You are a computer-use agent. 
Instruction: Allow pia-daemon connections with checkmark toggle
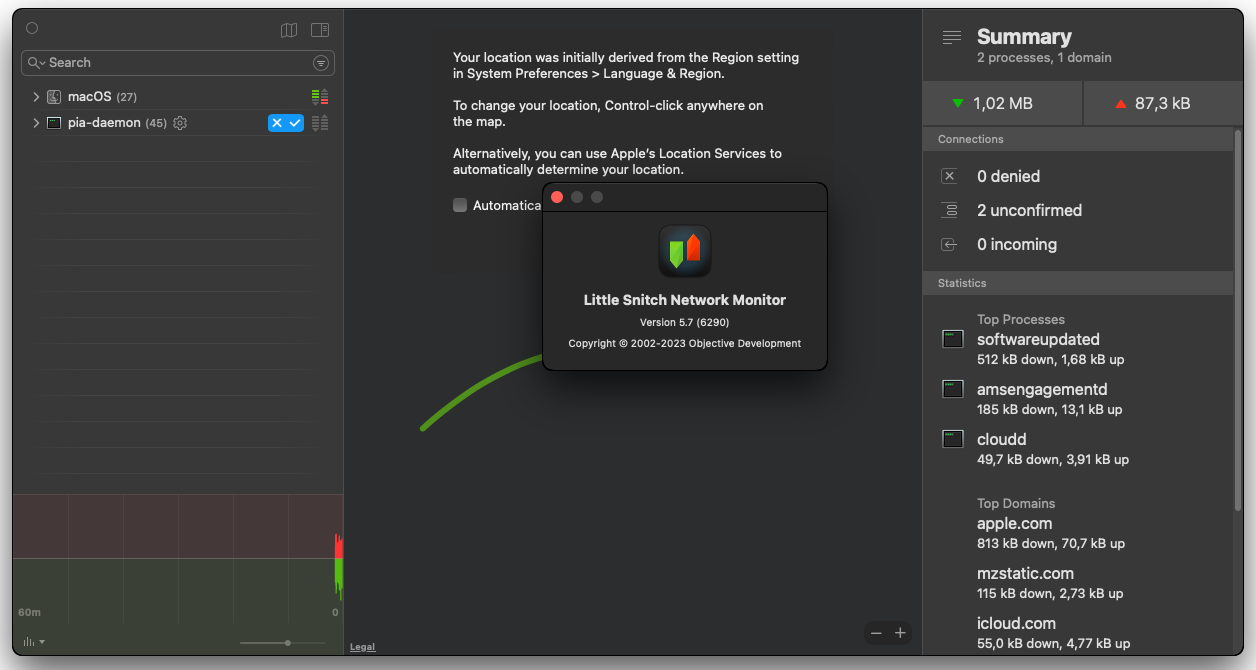(x=295, y=123)
